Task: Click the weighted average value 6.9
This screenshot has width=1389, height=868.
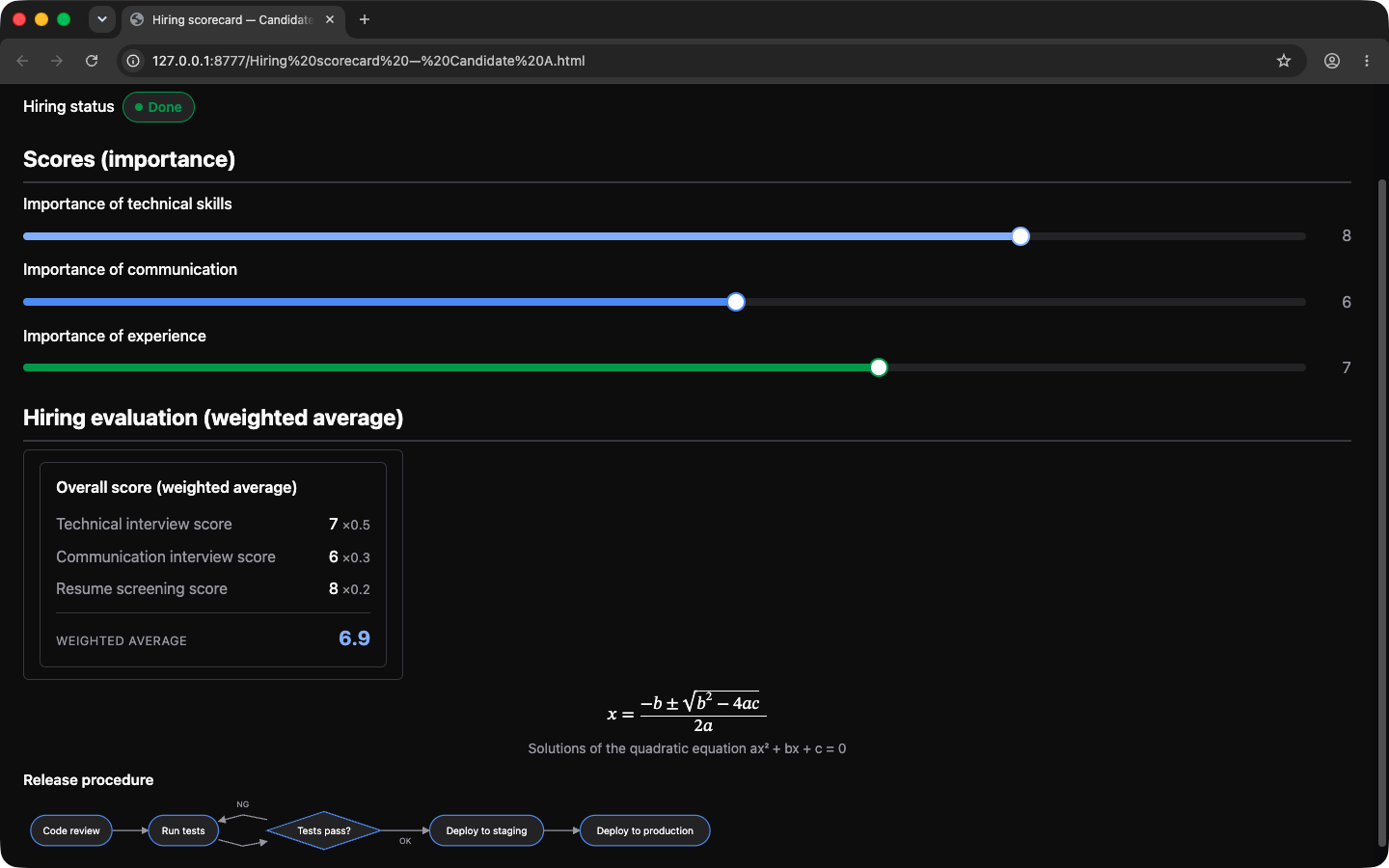Action: point(354,638)
